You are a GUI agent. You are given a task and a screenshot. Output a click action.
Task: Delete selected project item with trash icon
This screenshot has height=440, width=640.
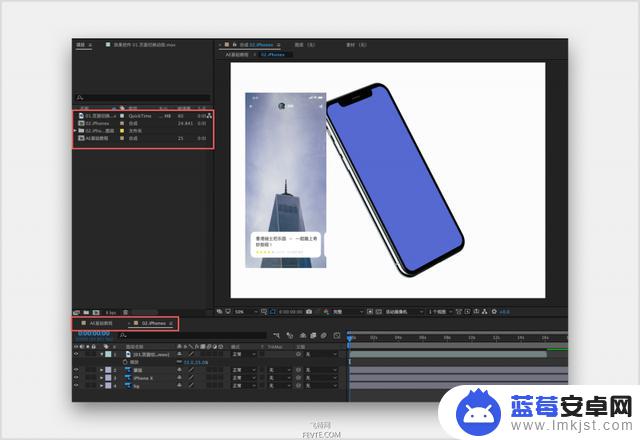126,312
